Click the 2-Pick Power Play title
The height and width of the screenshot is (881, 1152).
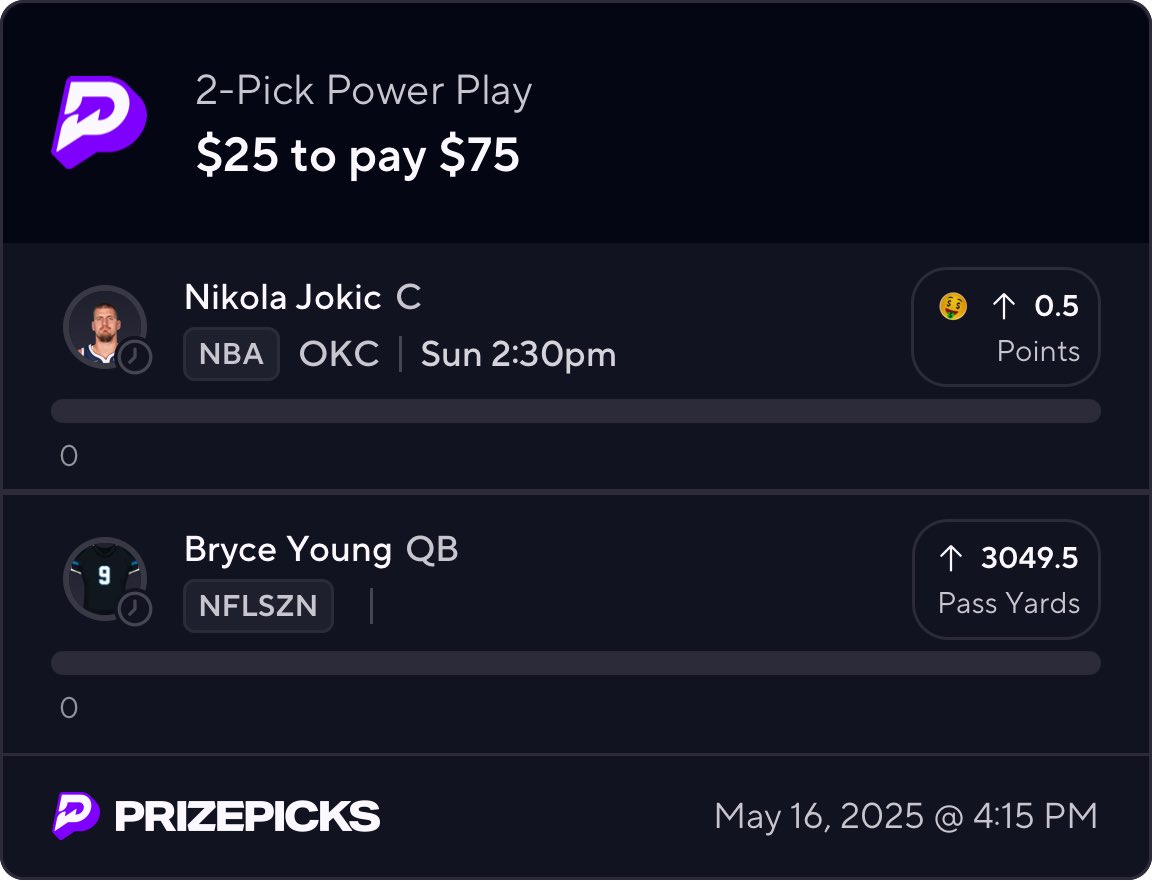pyautogui.click(x=364, y=92)
